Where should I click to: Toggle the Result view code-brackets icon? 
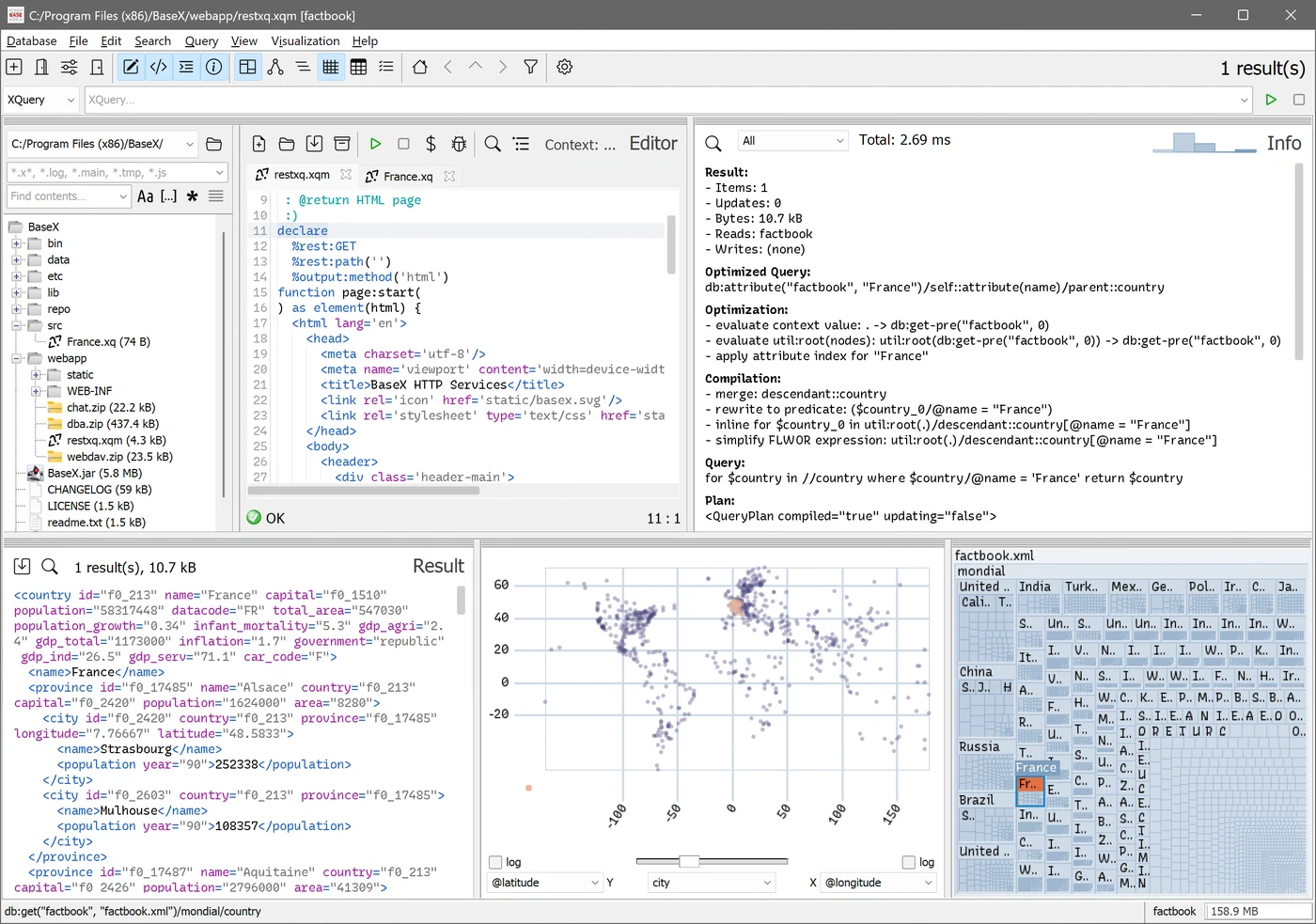coord(159,67)
